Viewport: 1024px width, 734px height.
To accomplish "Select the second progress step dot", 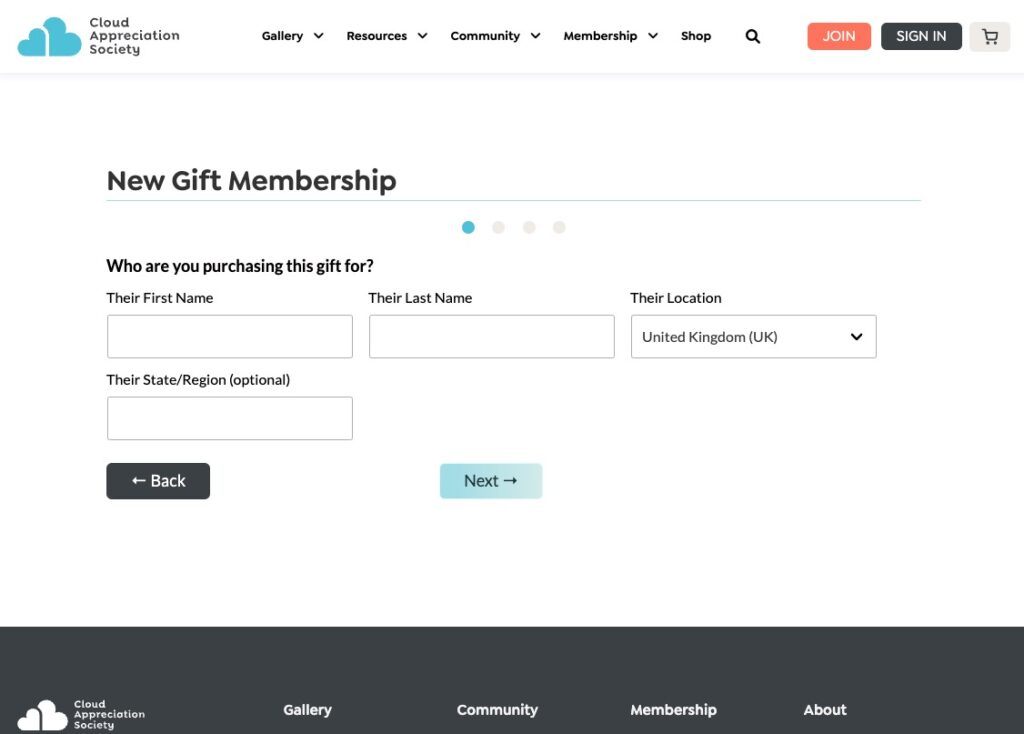I will pyautogui.click(x=498, y=227).
